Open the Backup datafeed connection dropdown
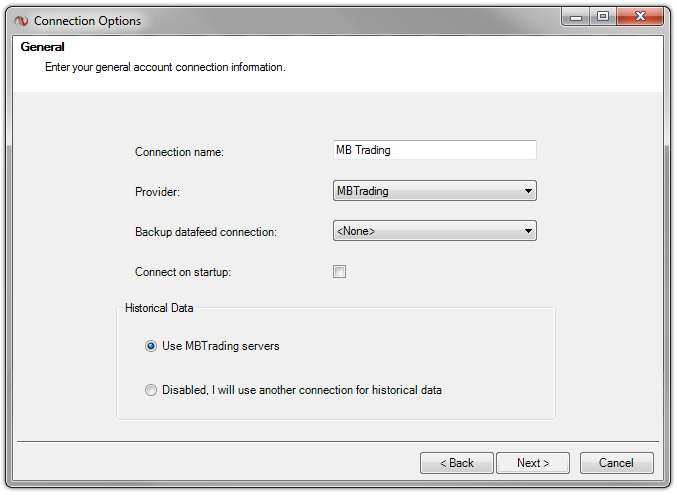 pyautogui.click(x=434, y=231)
